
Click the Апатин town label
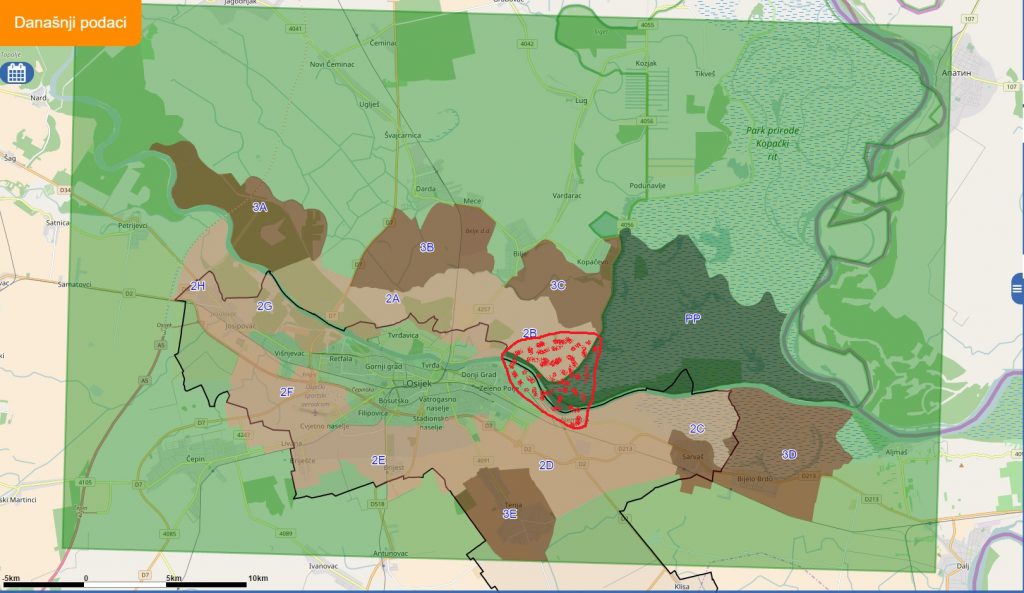[x=956, y=73]
